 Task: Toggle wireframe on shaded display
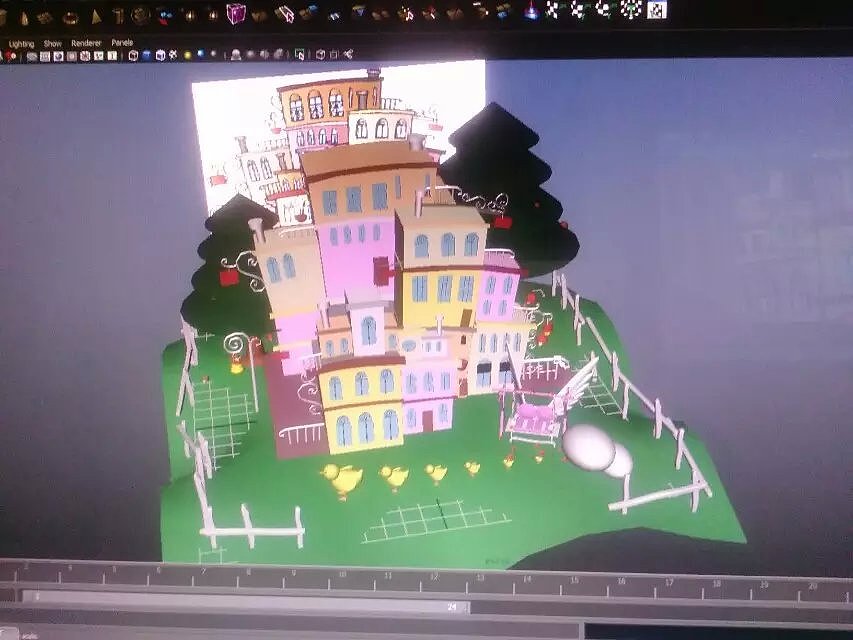(x=160, y=54)
